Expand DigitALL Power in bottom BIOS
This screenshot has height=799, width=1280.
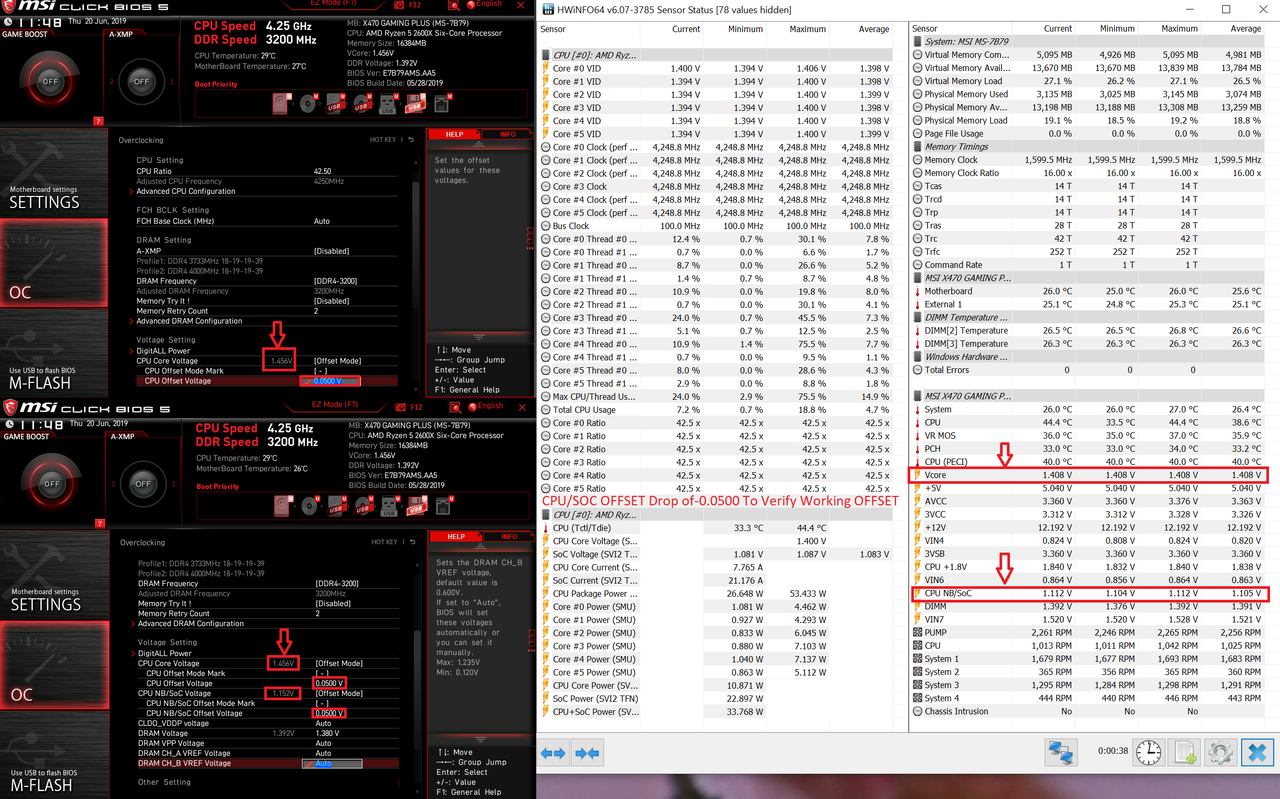coord(163,653)
